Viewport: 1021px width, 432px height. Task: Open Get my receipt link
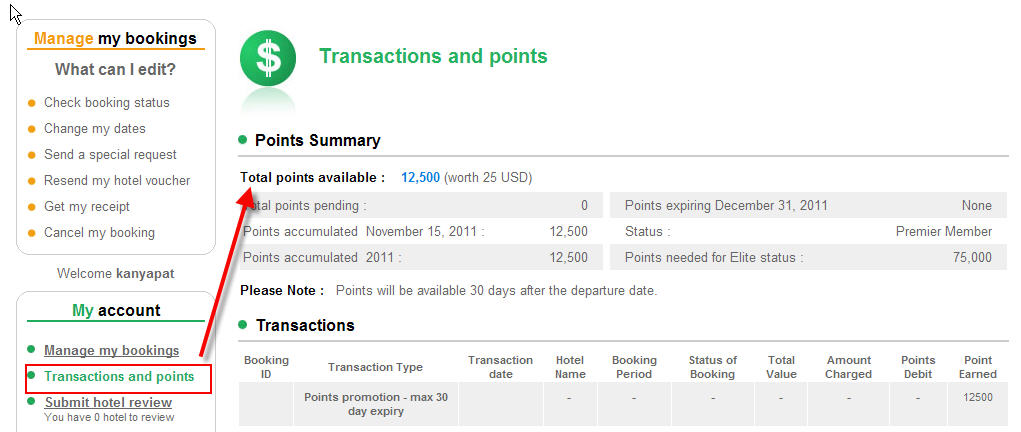(x=87, y=207)
